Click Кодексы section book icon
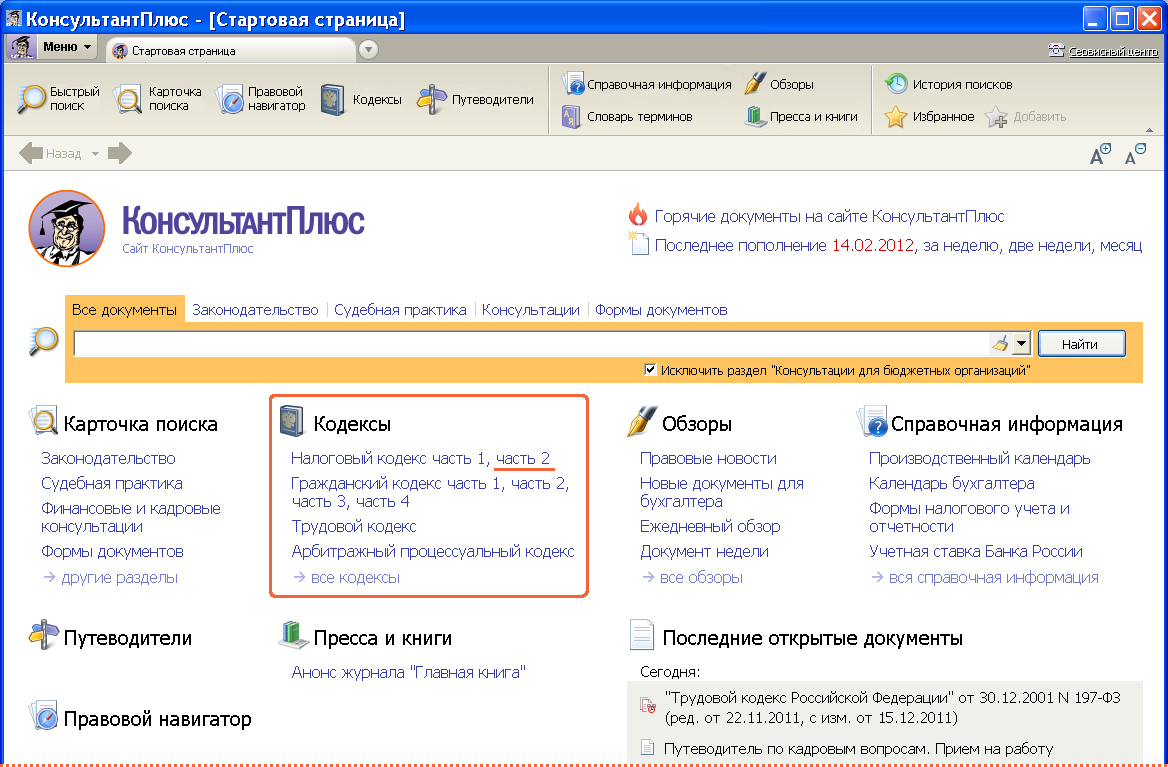The width and height of the screenshot is (1168, 767). (x=292, y=421)
